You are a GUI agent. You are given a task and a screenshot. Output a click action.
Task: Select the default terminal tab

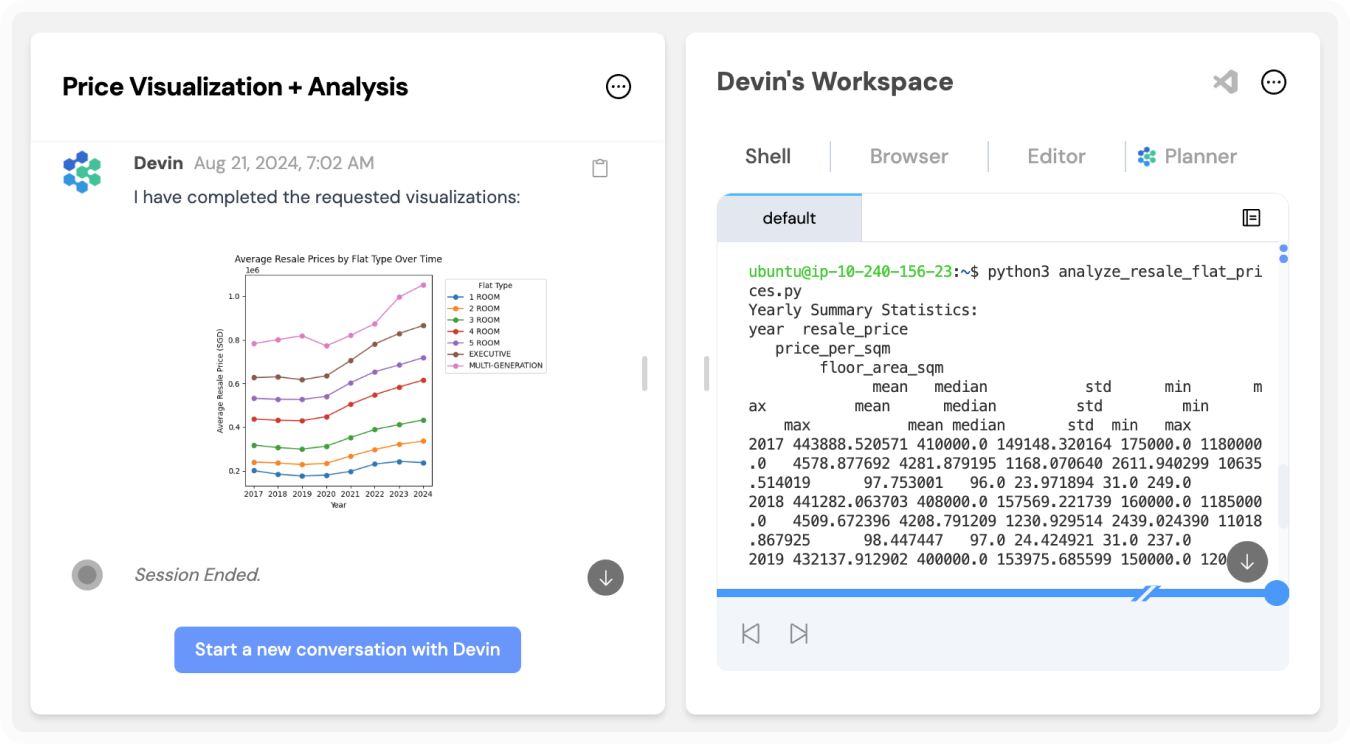(790, 217)
